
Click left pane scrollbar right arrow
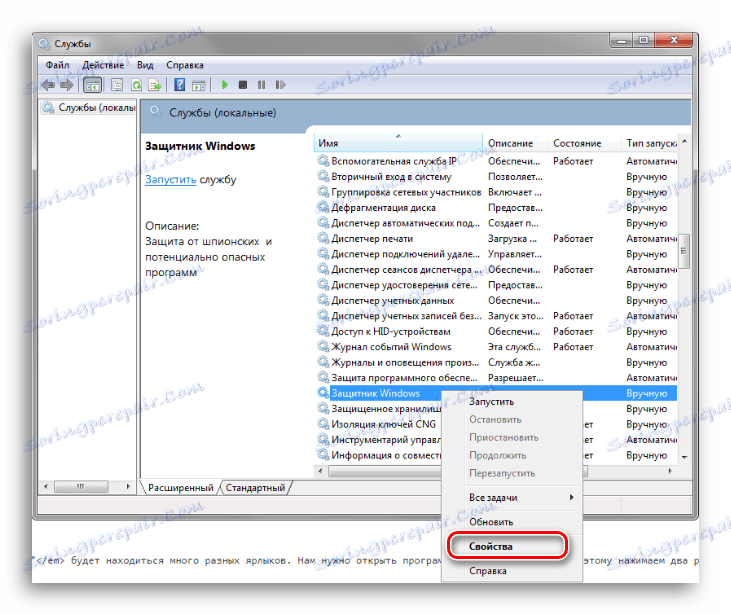pyautogui.click(x=128, y=486)
